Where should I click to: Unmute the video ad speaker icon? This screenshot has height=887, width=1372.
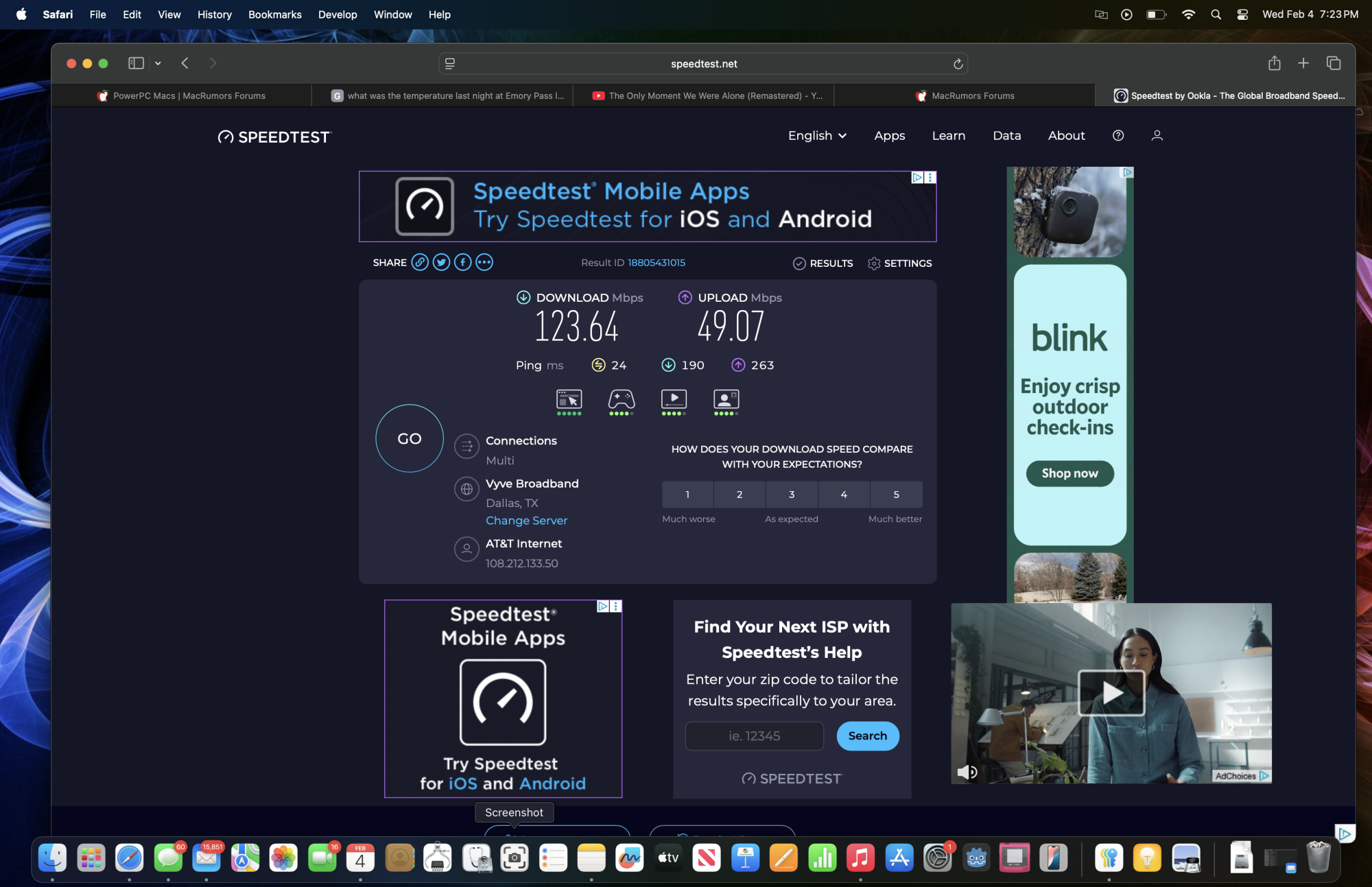[967, 772]
